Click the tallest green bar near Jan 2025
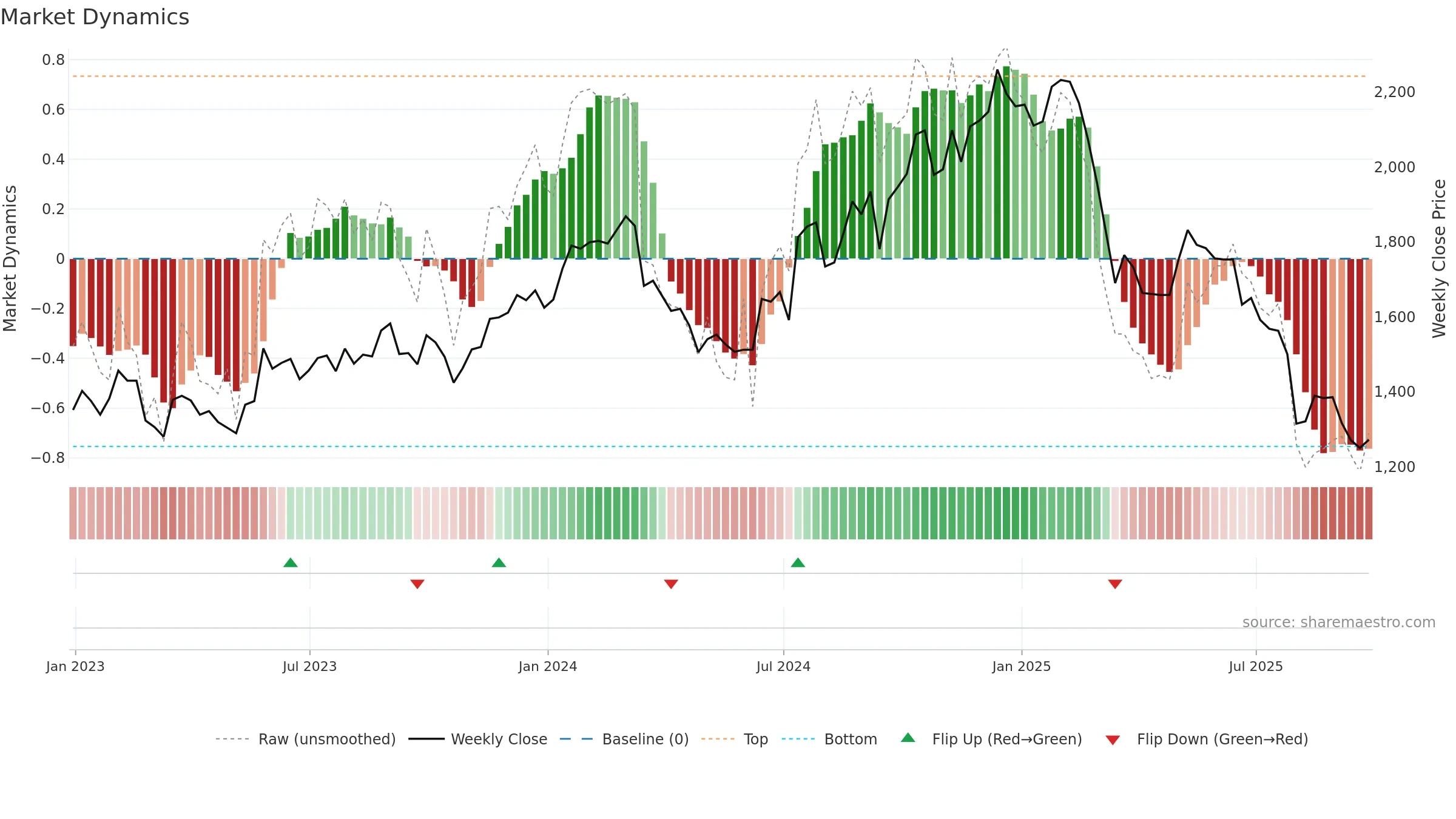1456x819 pixels. [x=1006, y=163]
